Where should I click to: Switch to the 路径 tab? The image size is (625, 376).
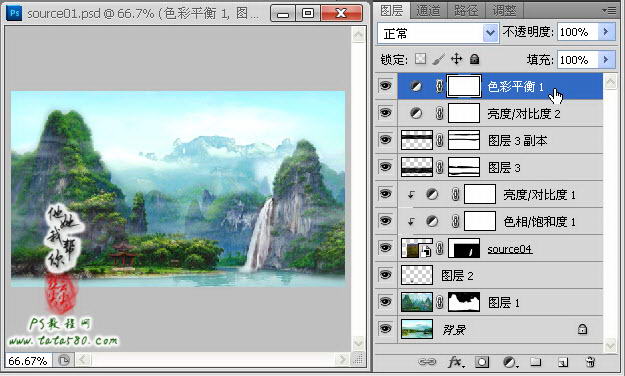tap(466, 10)
